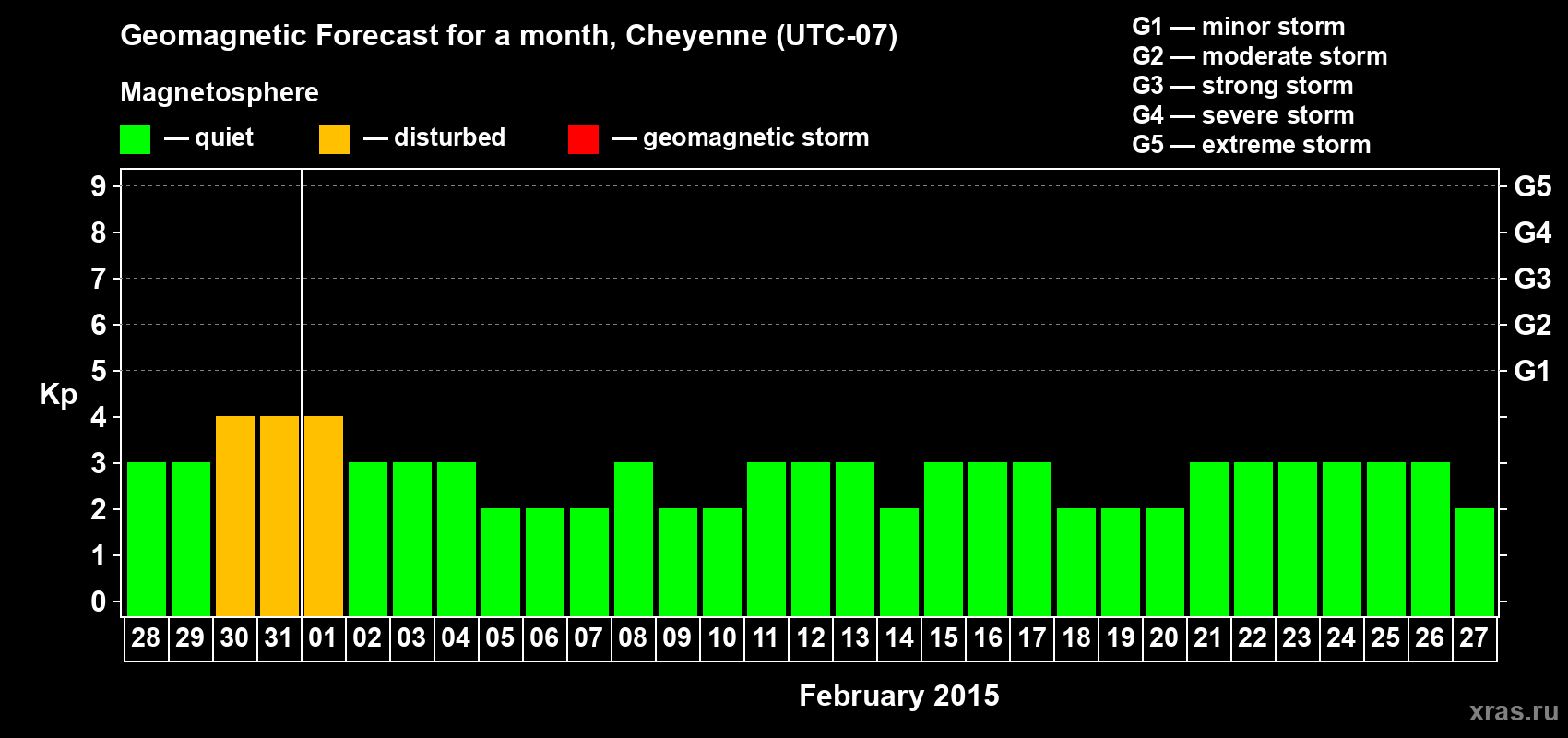1568x738 pixels.
Task: Click the green bar for February 08
Action: [634, 539]
